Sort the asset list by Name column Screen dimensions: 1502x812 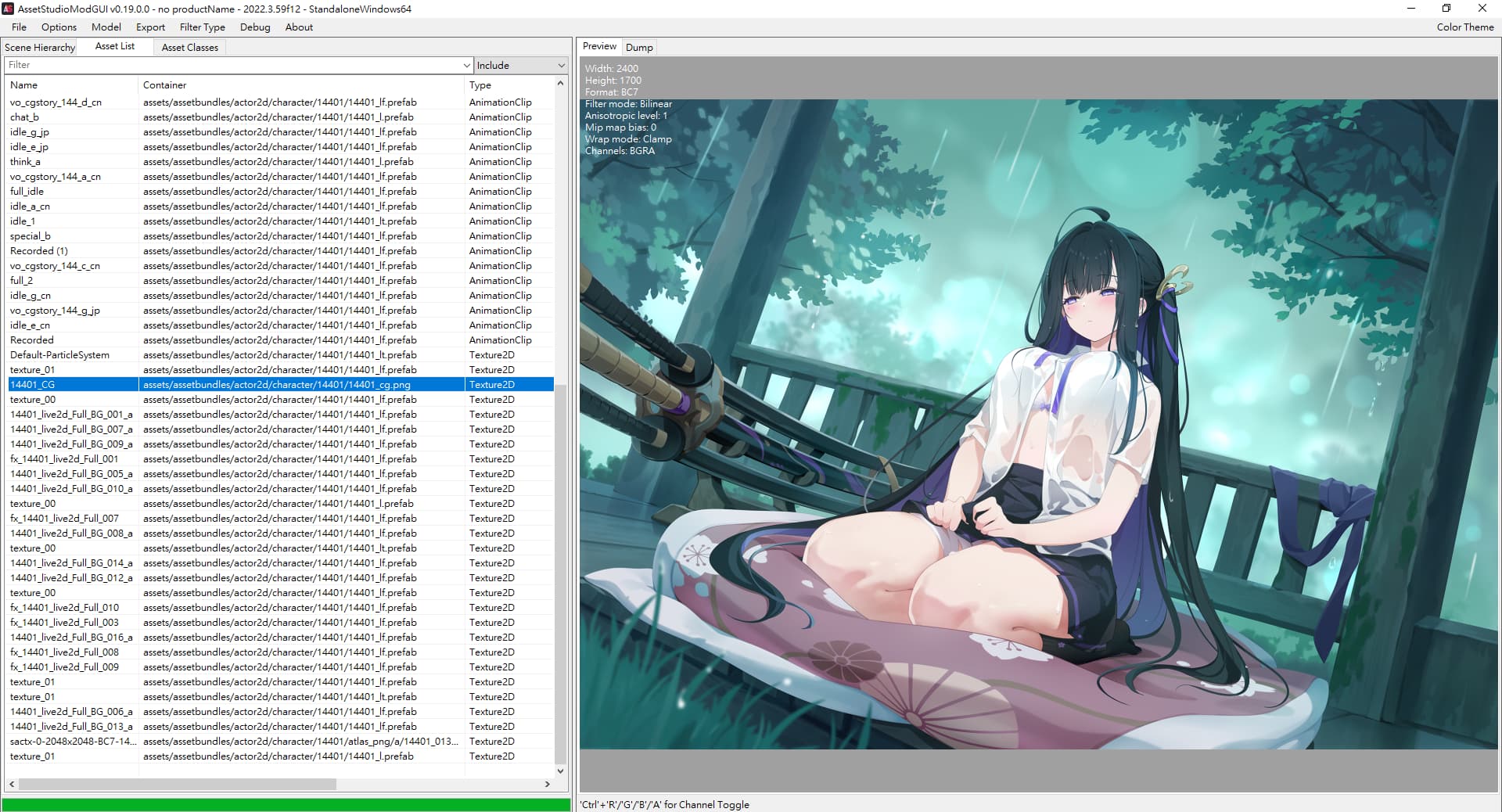coord(70,84)
